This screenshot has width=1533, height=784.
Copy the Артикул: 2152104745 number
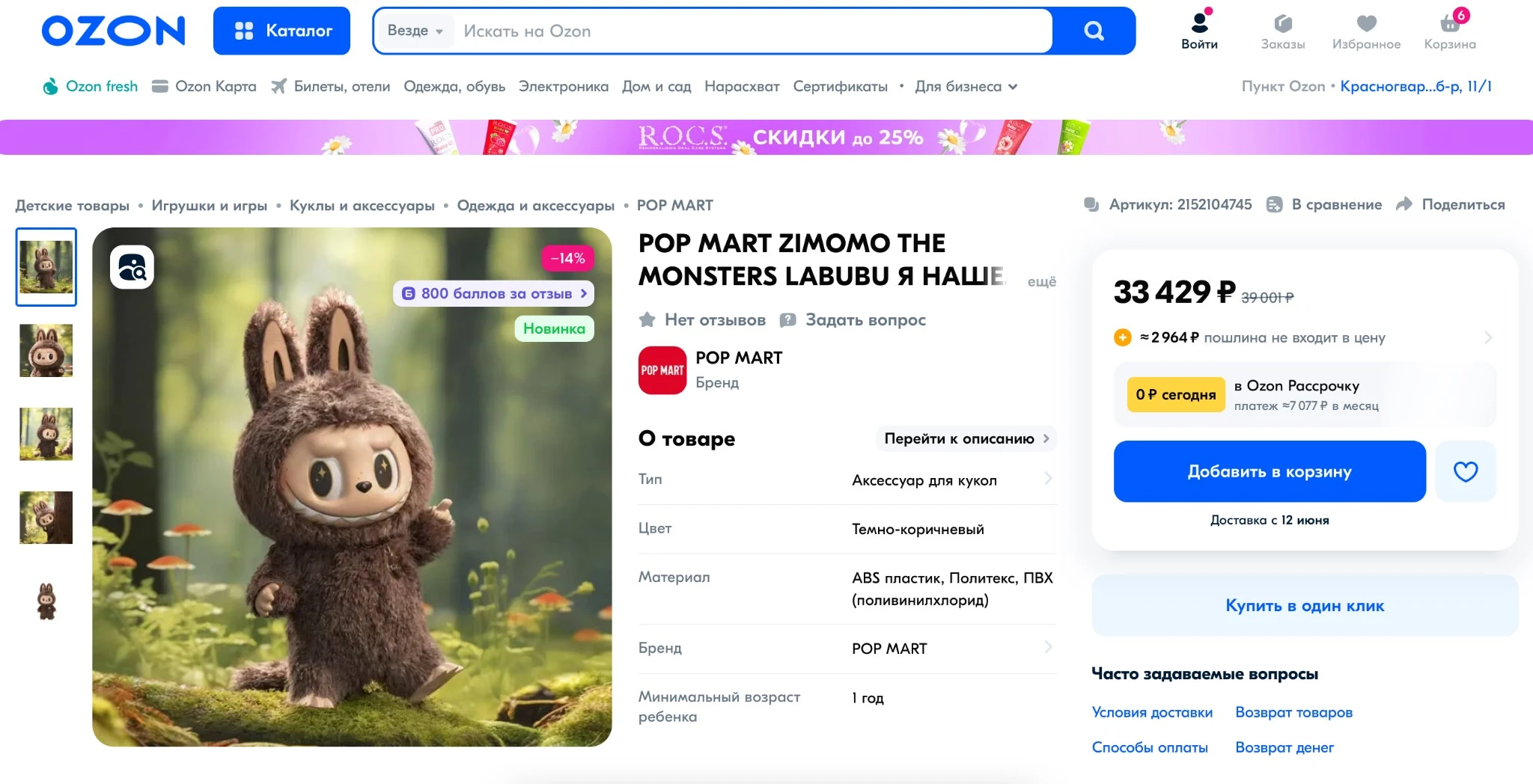(1168, 204)
